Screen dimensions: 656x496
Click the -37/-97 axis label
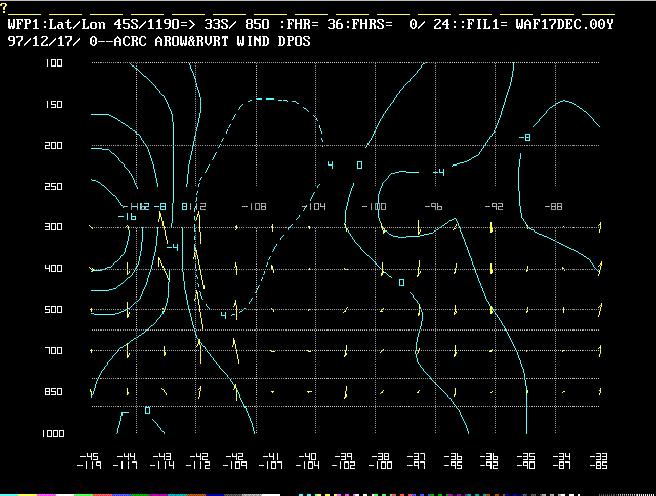click(417, 460)
